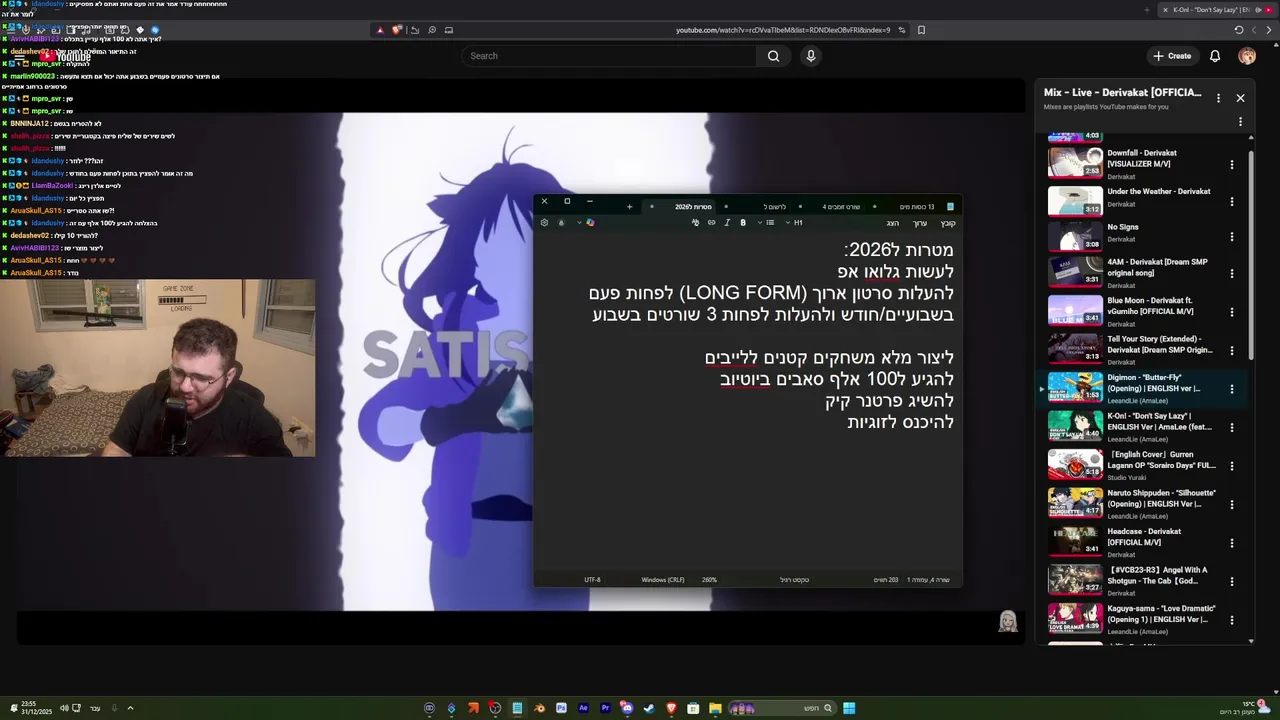Open Steam from taskbar
1280x720 pixels.
(649, 708)
